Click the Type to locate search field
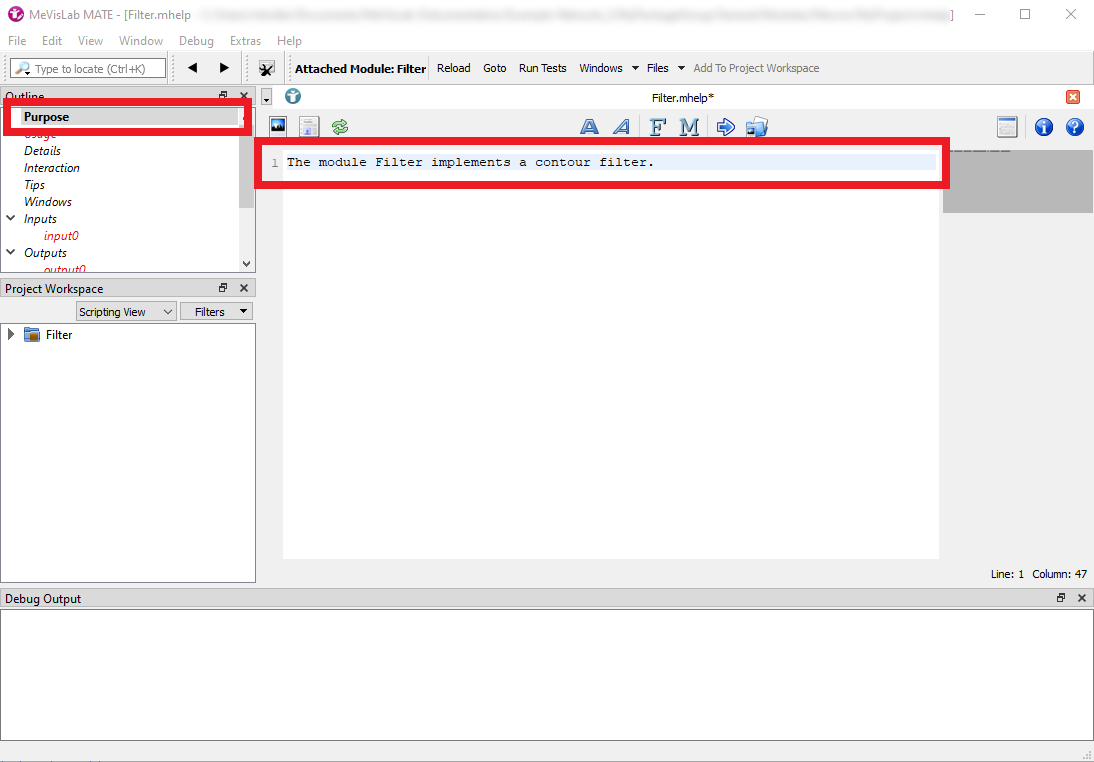This screenshot has height=762, width=1094. (x=88, y=69)
